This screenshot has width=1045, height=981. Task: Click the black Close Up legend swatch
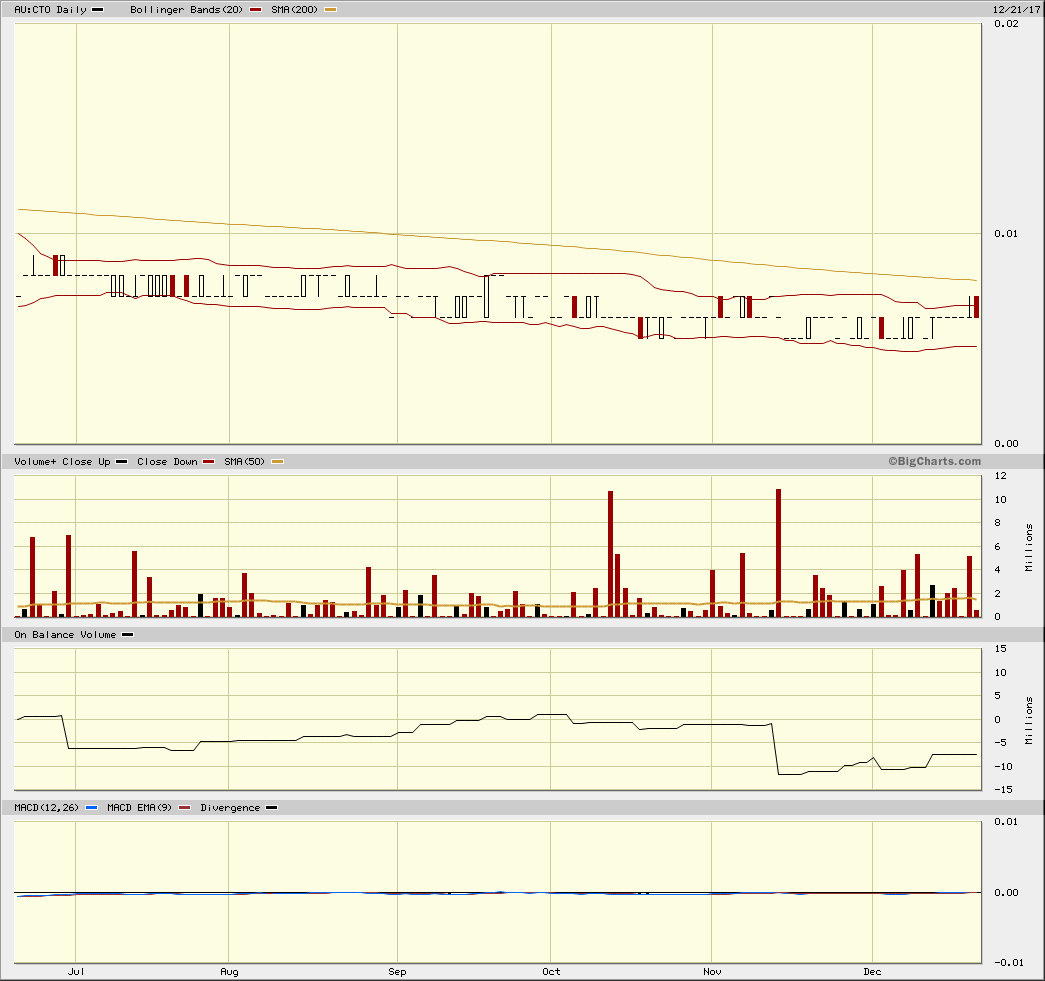[x=121, y=462]
